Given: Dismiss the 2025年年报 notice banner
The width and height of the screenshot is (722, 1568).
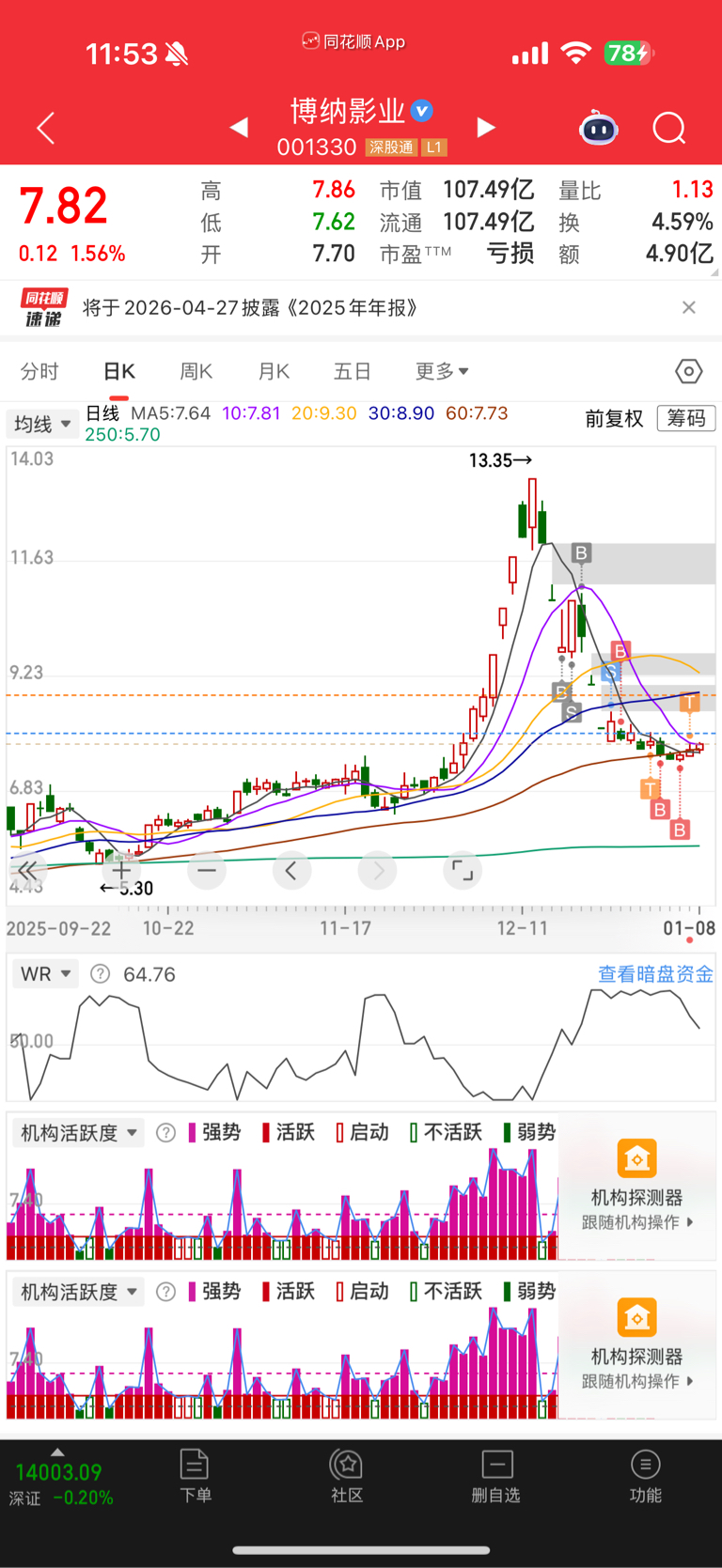Looking at the screenshot, I should click(x=689, y=307).
